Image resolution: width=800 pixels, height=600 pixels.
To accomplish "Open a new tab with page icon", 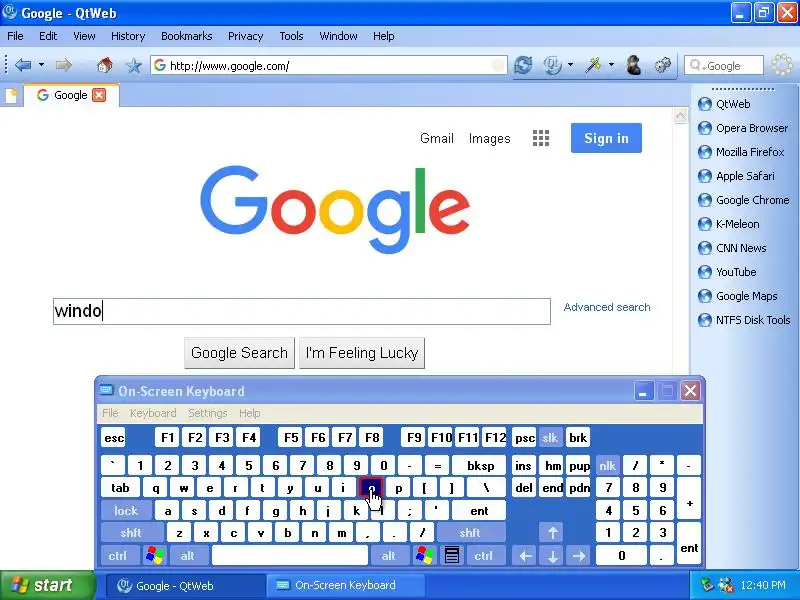I will click(11, 95).
